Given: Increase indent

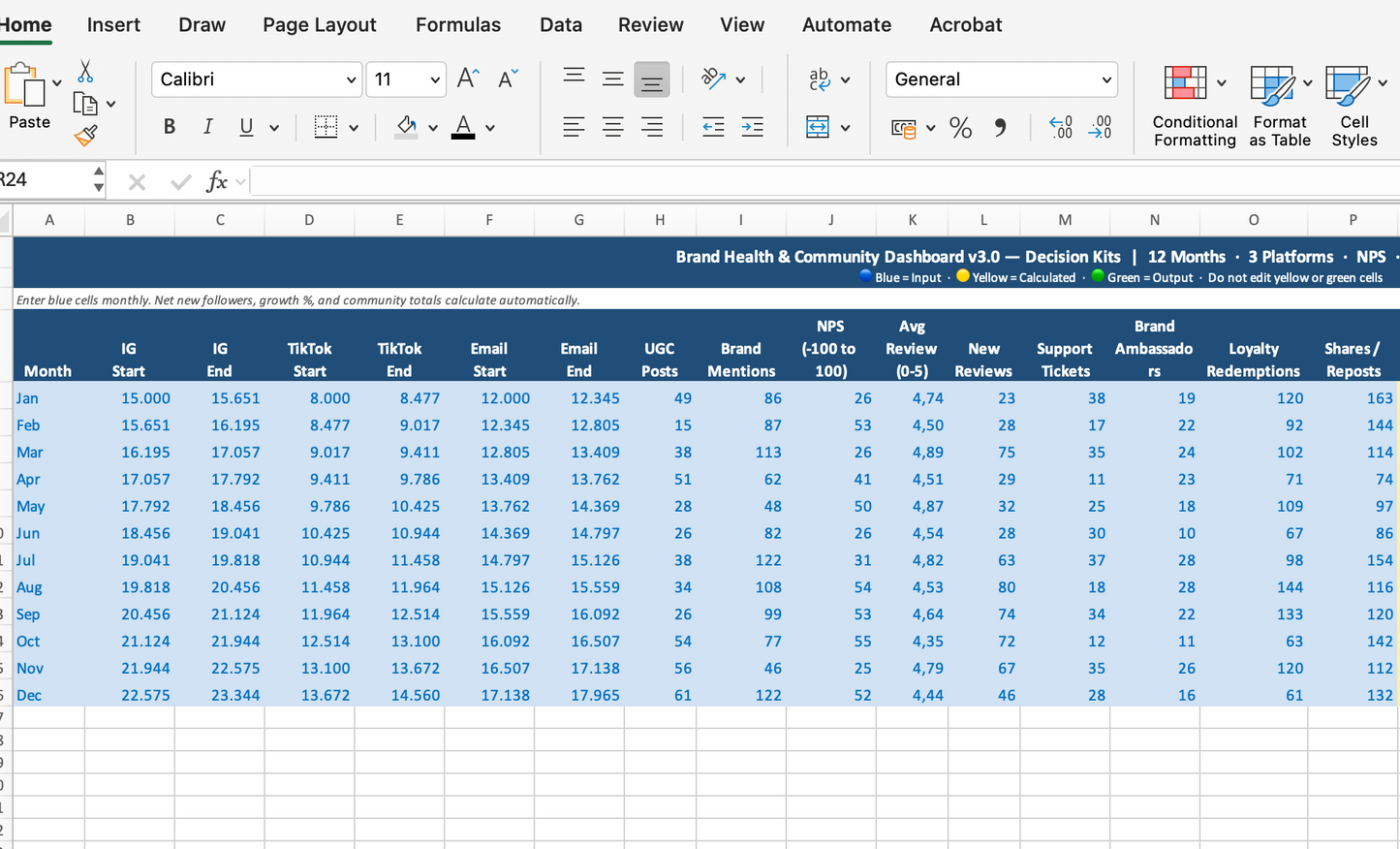Looking at the screenshot, I should (752, 126).
